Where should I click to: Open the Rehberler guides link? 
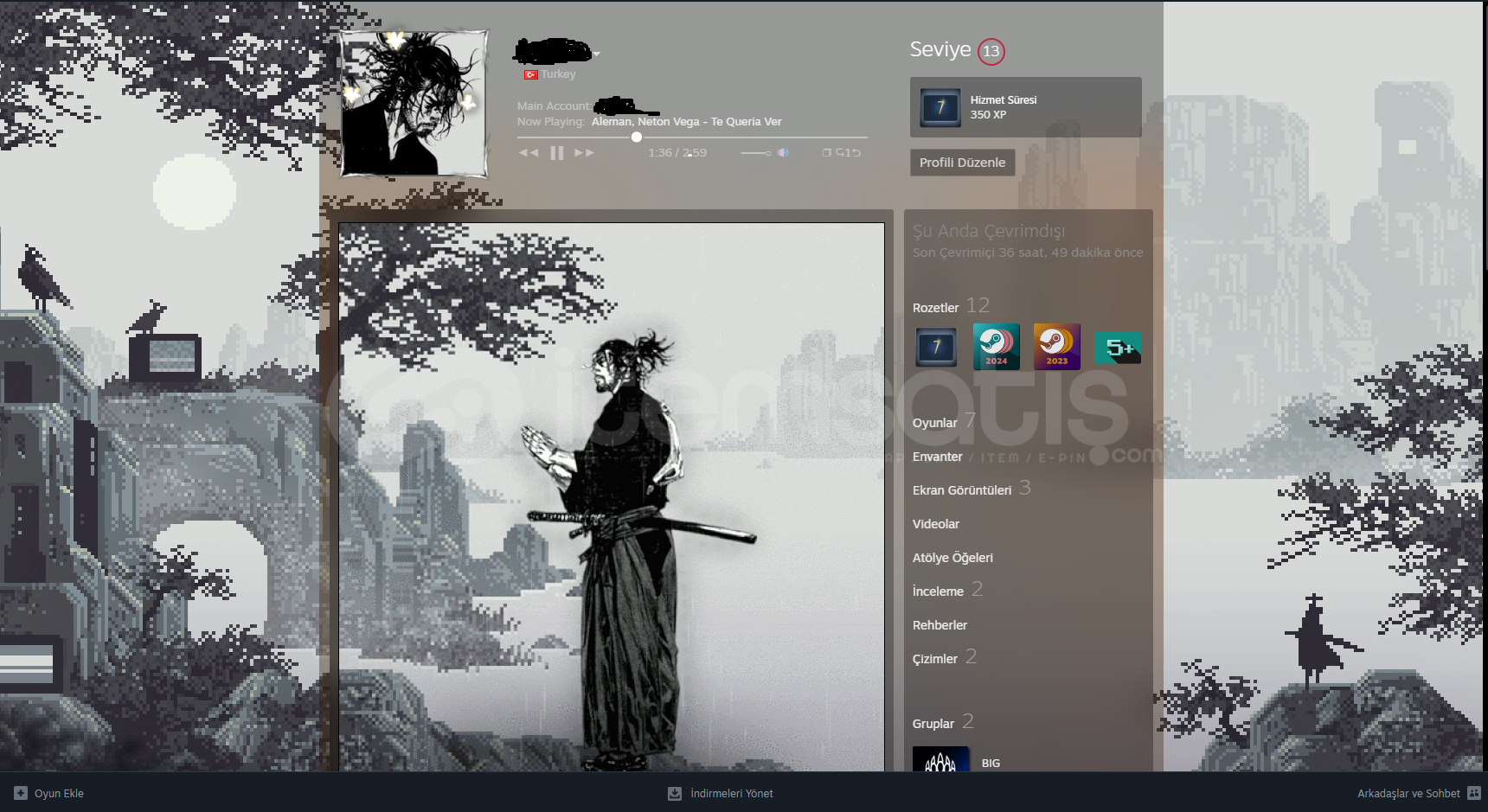[940, 625]
